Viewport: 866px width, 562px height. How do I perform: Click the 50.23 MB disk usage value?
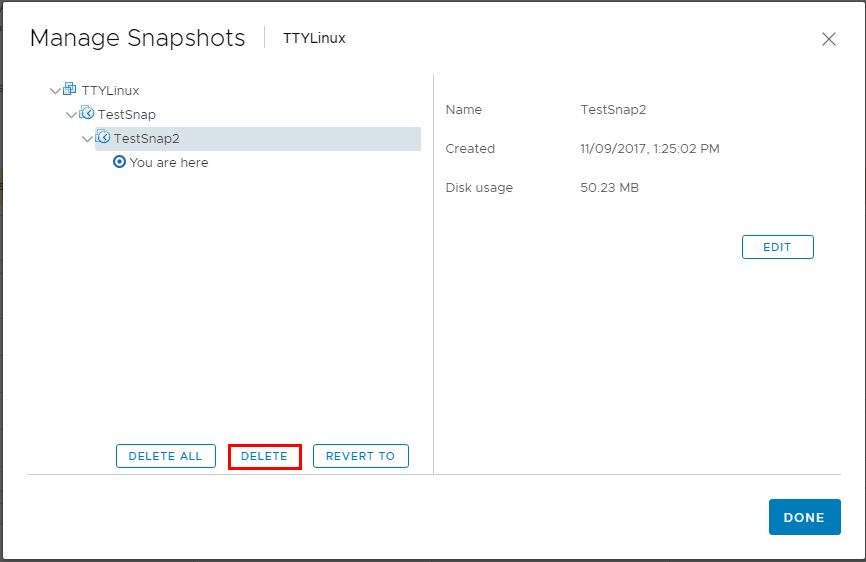click(609, 188)
